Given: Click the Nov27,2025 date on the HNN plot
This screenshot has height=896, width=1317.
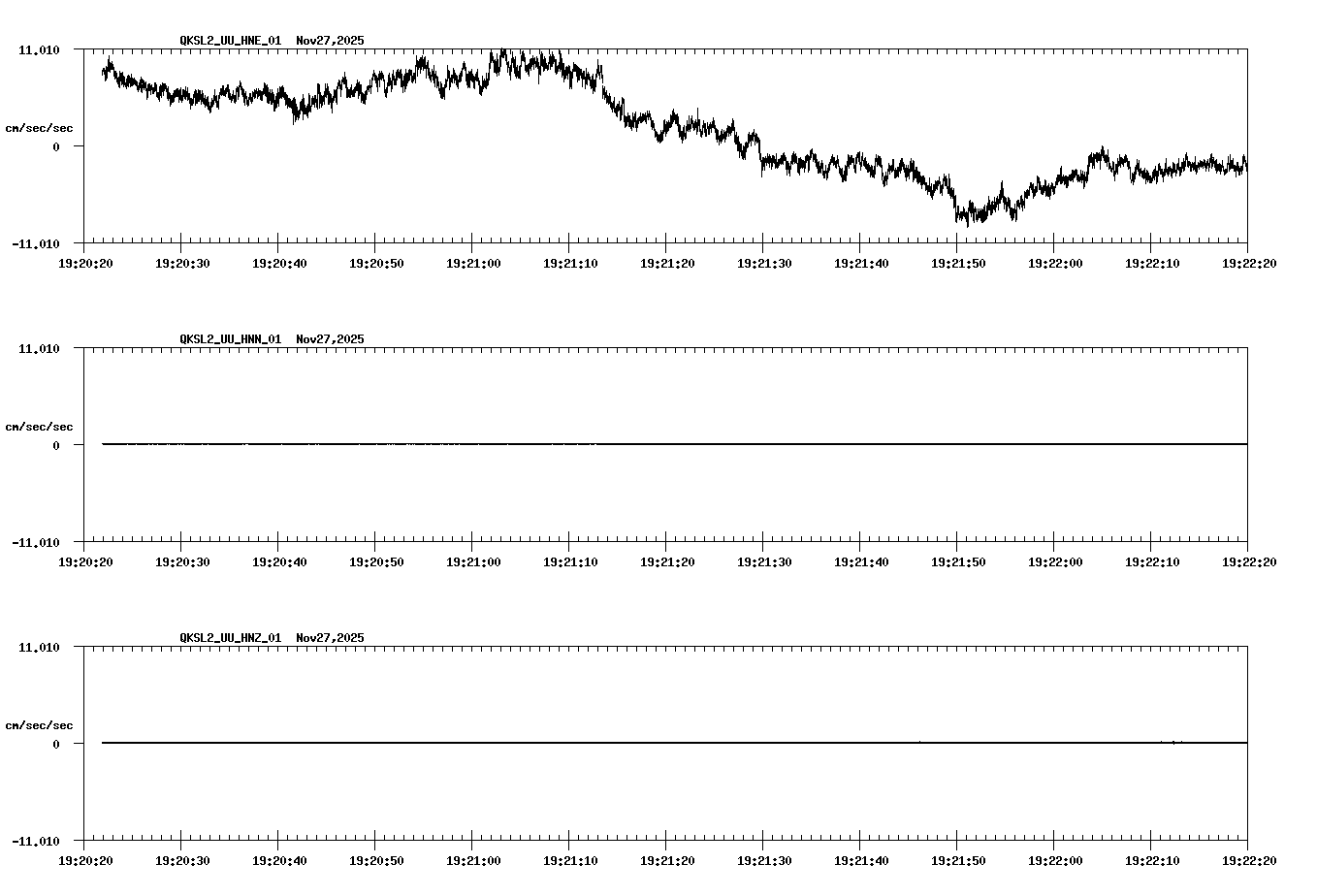Looking at the screenshot, I should [x=329, y=339].
